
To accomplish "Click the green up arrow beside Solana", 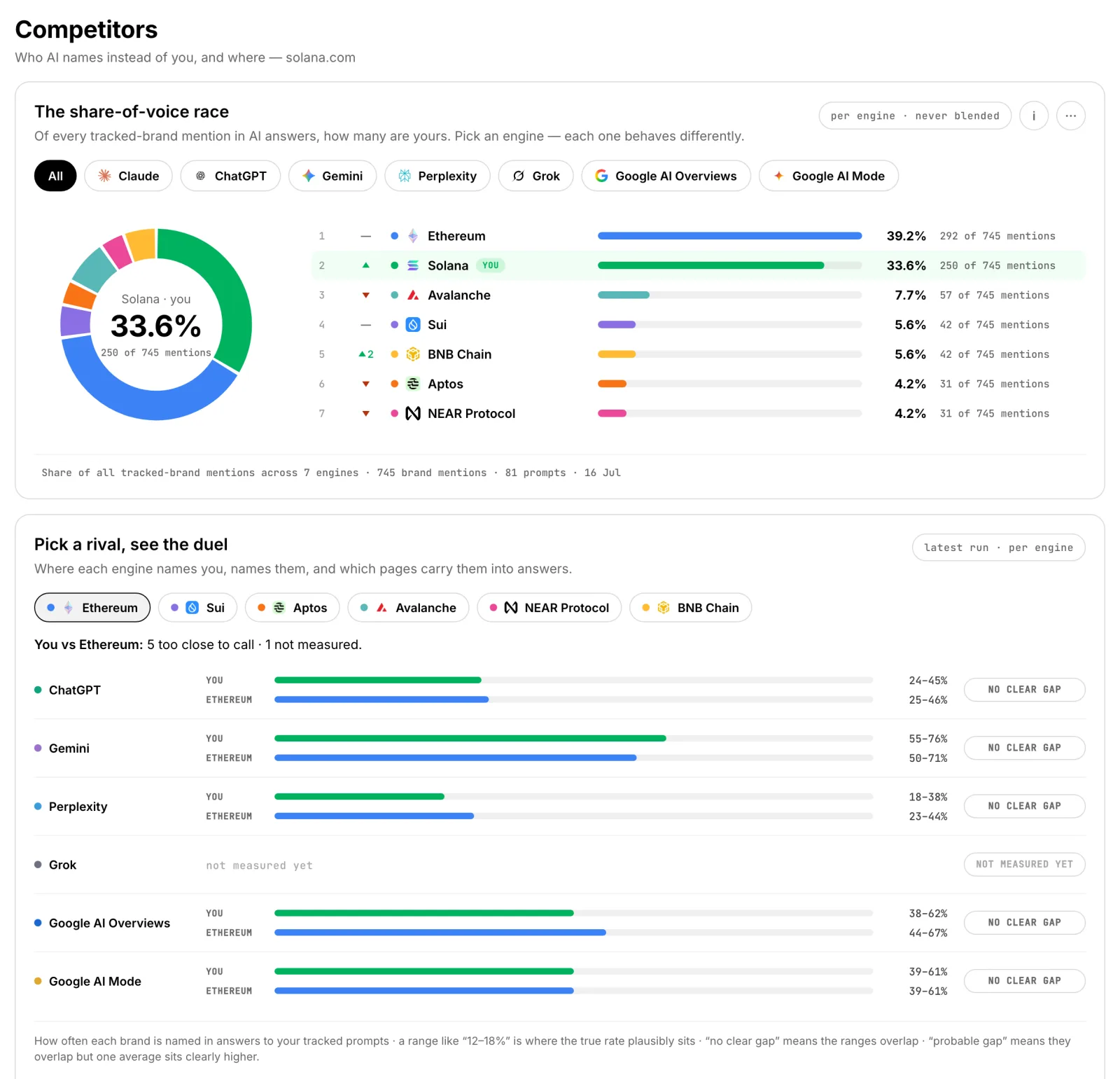I will (365, 265).
